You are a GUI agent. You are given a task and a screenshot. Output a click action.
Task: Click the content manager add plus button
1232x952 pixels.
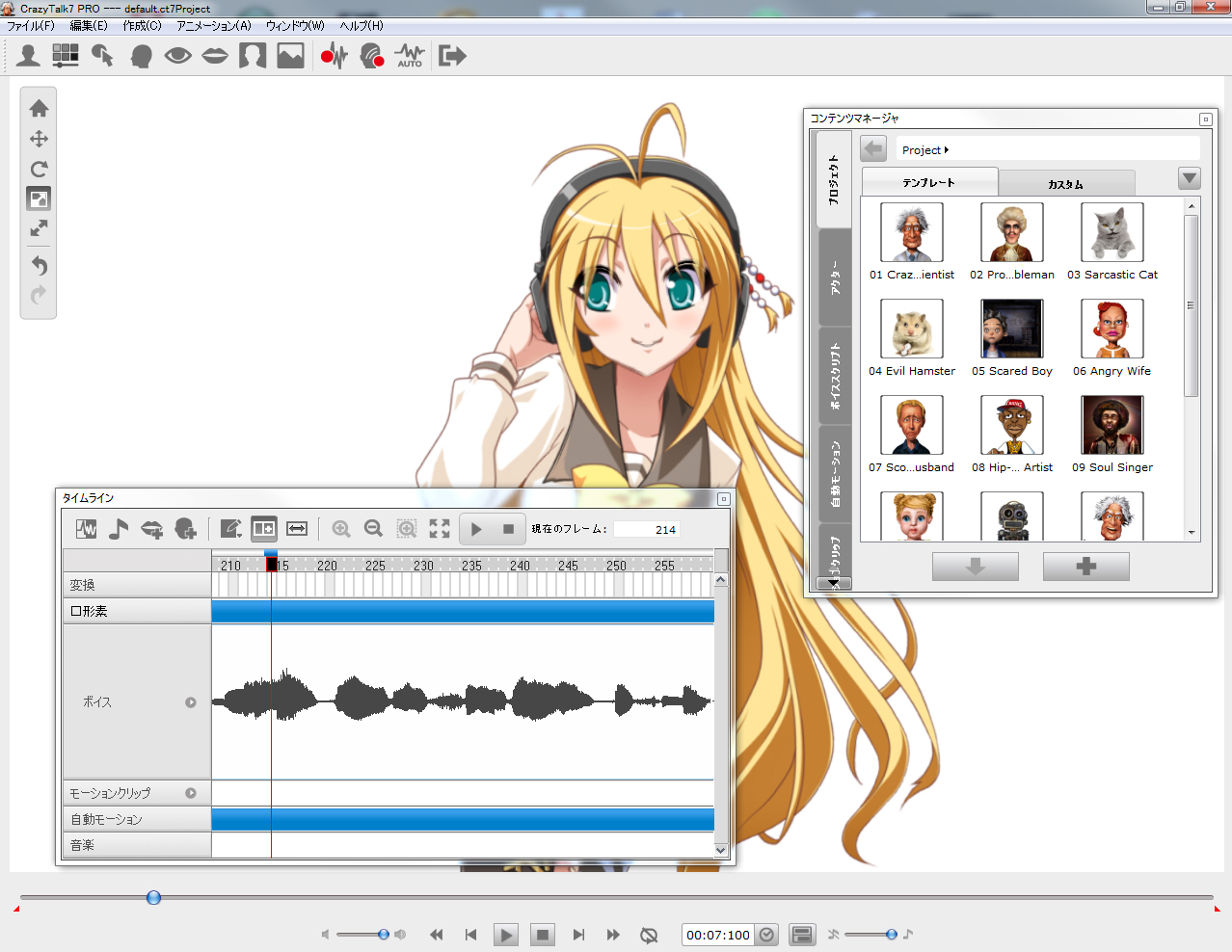click(x=1086, y=567)
